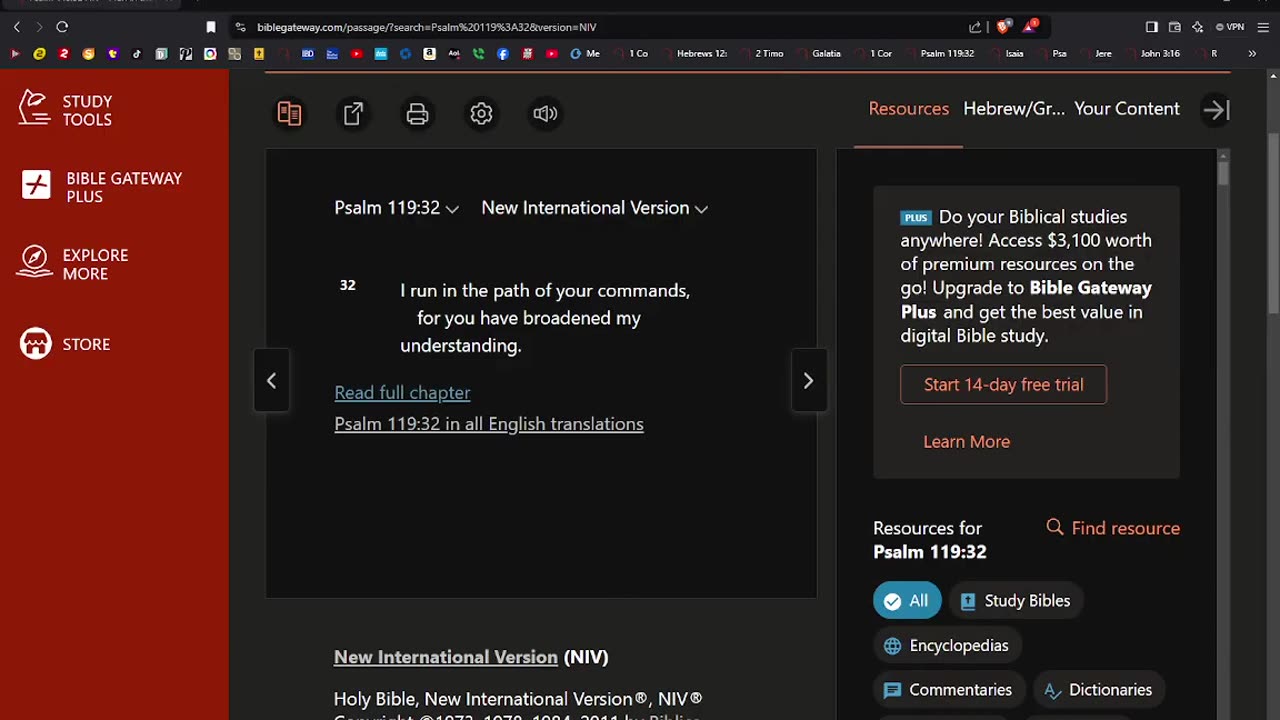Image resolution: width=1280 pixels, height=720 pixels.
Task: Click bookmark this page icon
Action: [210, 27]
